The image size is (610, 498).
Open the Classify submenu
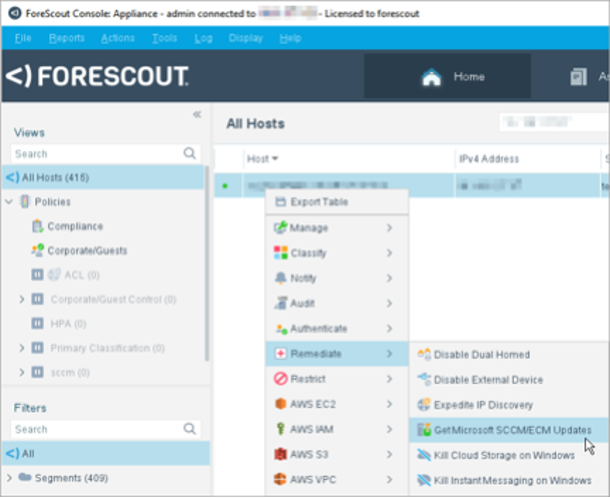[x=337, y=253]
